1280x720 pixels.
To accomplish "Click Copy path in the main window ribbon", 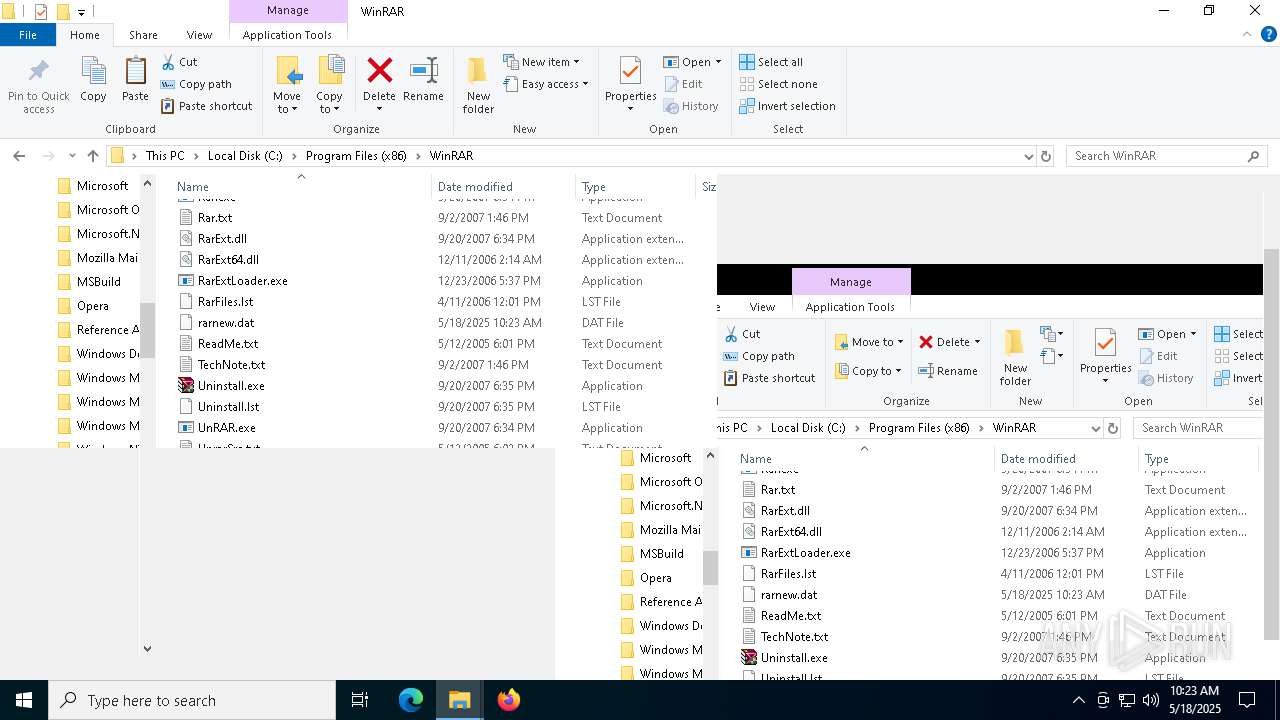I will [x=196, y=84].
